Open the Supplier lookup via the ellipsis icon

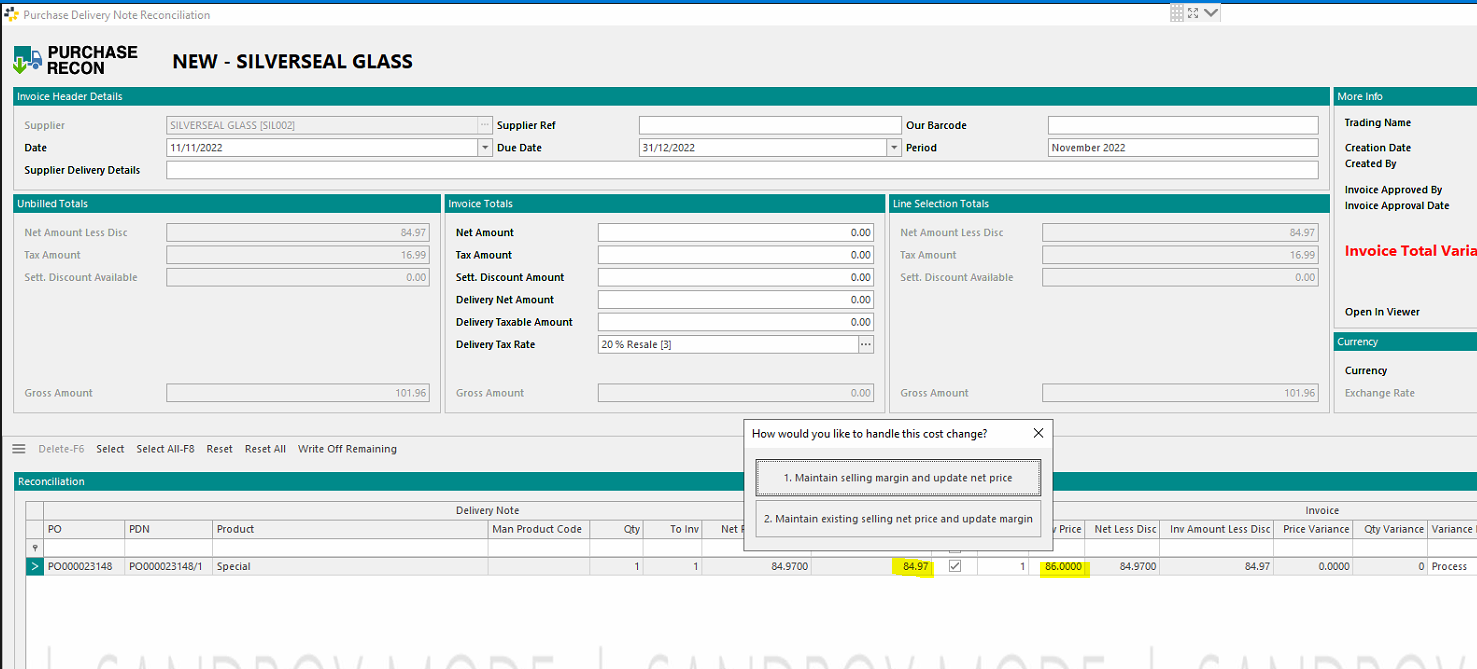coord(485,124)
